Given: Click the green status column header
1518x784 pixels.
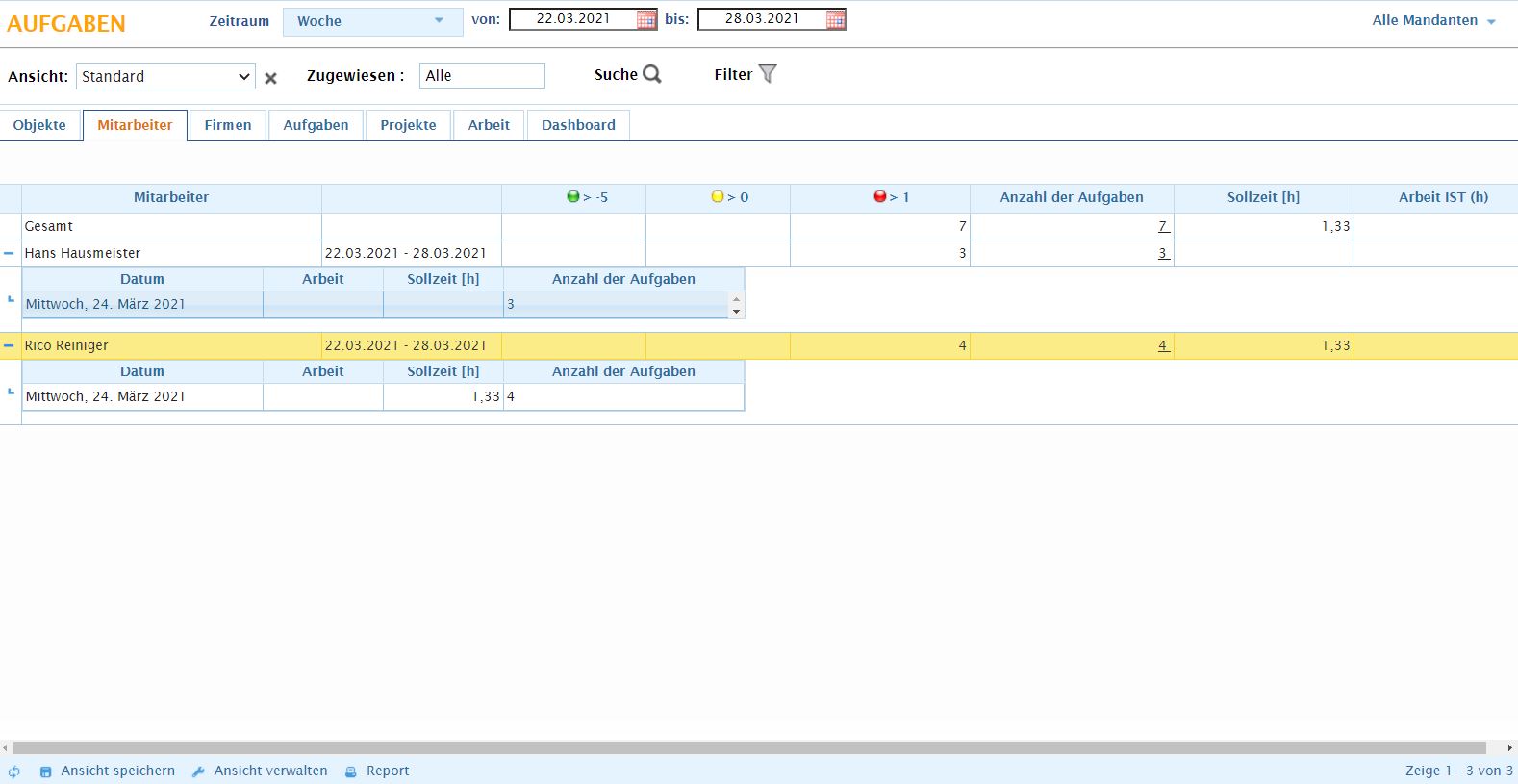Looking at the screenshot, I should (x=573, y=197).
